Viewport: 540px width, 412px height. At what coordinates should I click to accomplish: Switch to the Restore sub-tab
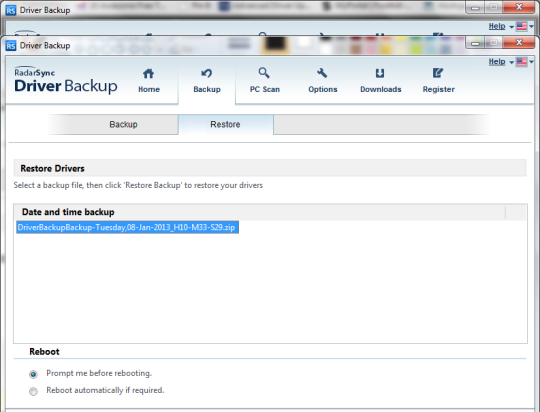click(226, 124)
